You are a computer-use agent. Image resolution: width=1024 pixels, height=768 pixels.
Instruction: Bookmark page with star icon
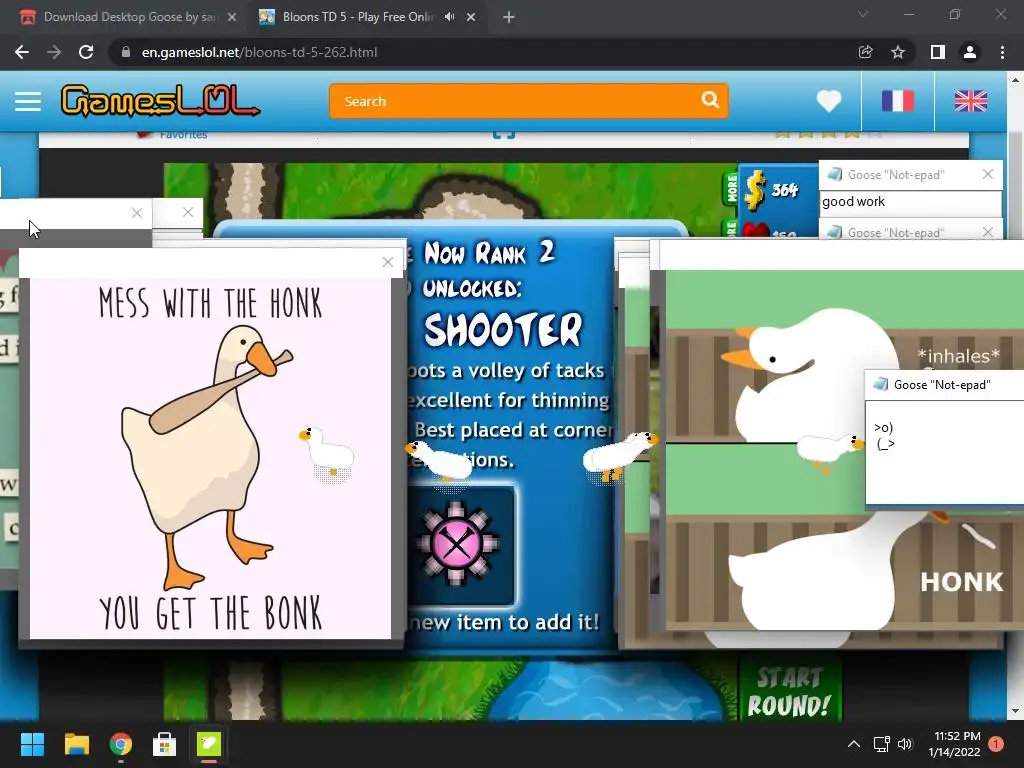point(898,52)
